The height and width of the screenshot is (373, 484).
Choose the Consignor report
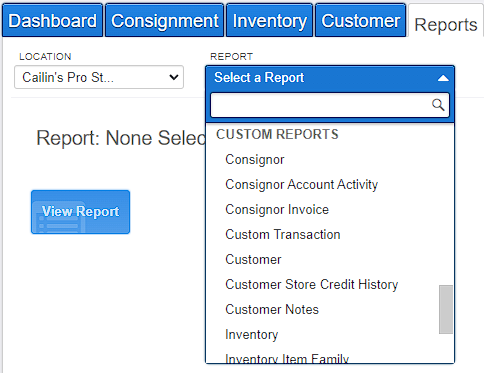coord(255,160)
